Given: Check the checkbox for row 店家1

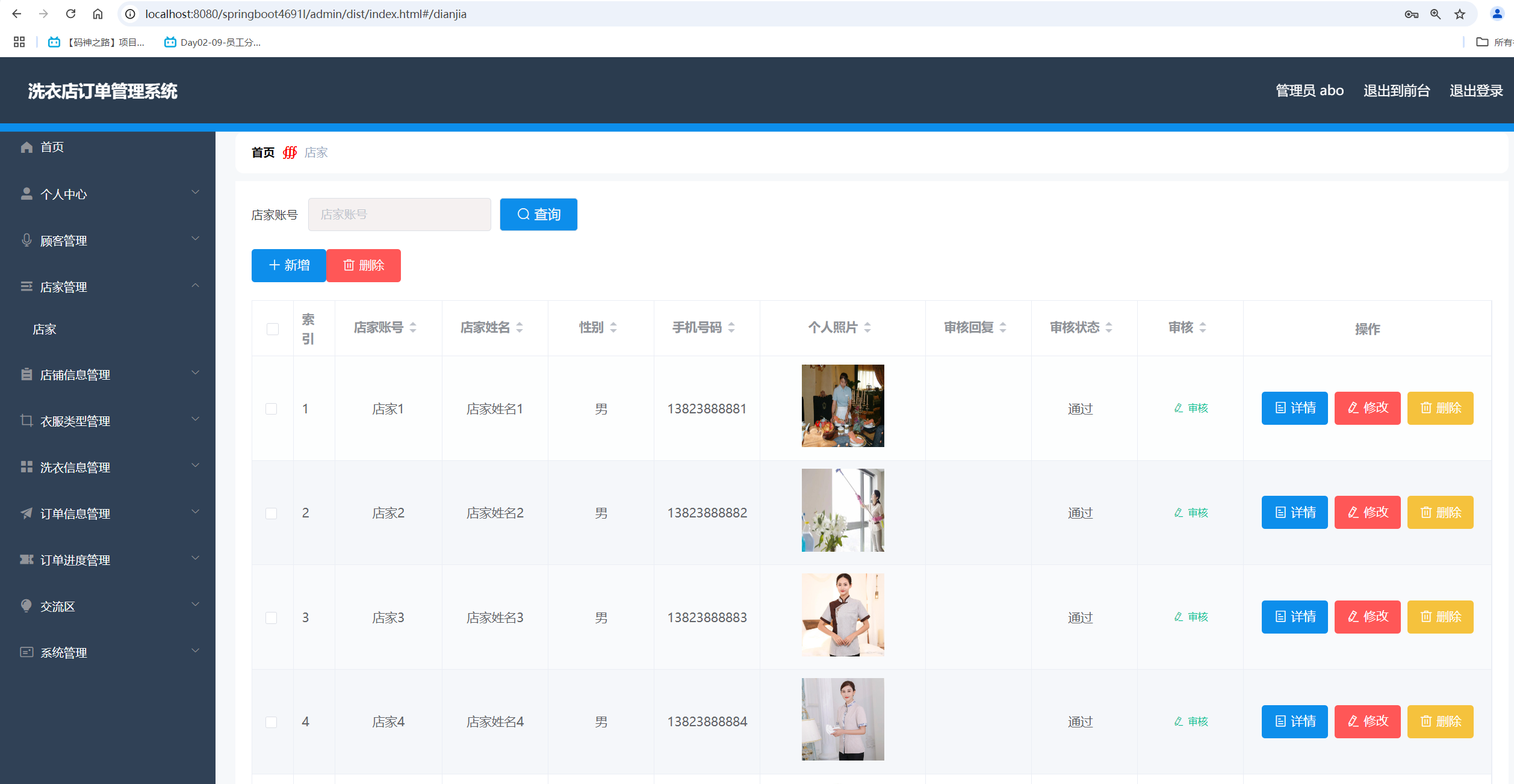Looking at the screenshot, I should click(272, 408).
